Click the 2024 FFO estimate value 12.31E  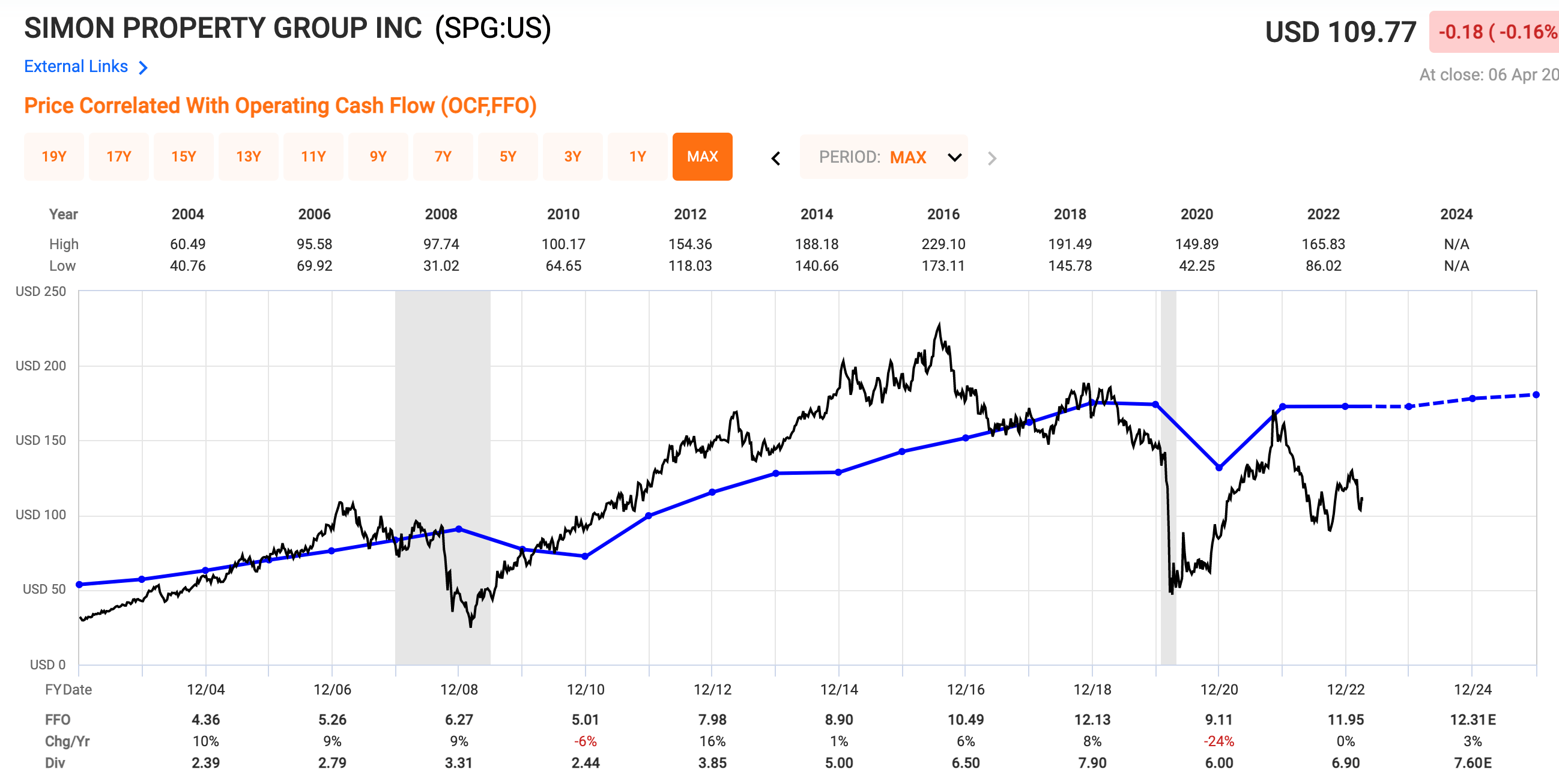pos(1474,719)
